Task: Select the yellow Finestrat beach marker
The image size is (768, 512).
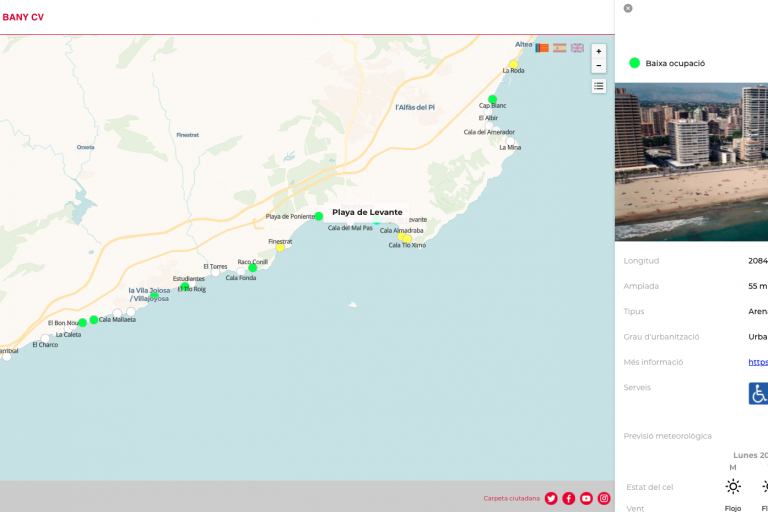Action: tap(280, 247)
